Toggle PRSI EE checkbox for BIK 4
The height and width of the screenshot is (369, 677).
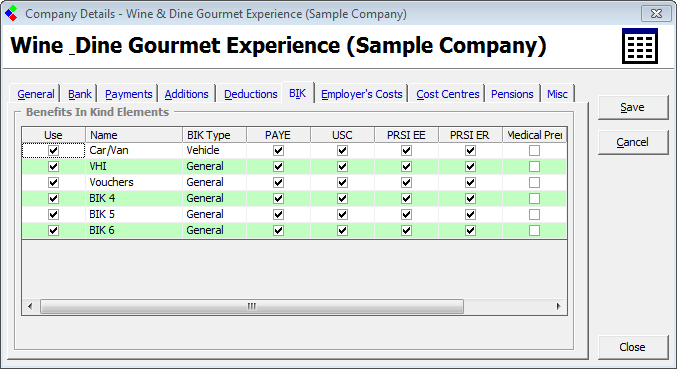coord(406,199)
